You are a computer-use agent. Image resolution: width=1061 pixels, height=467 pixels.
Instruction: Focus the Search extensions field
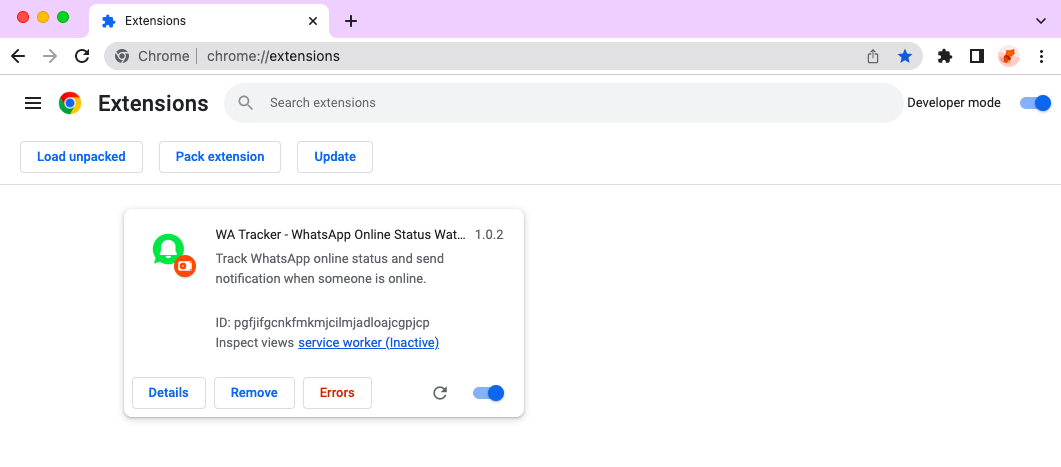click(564, 103)
